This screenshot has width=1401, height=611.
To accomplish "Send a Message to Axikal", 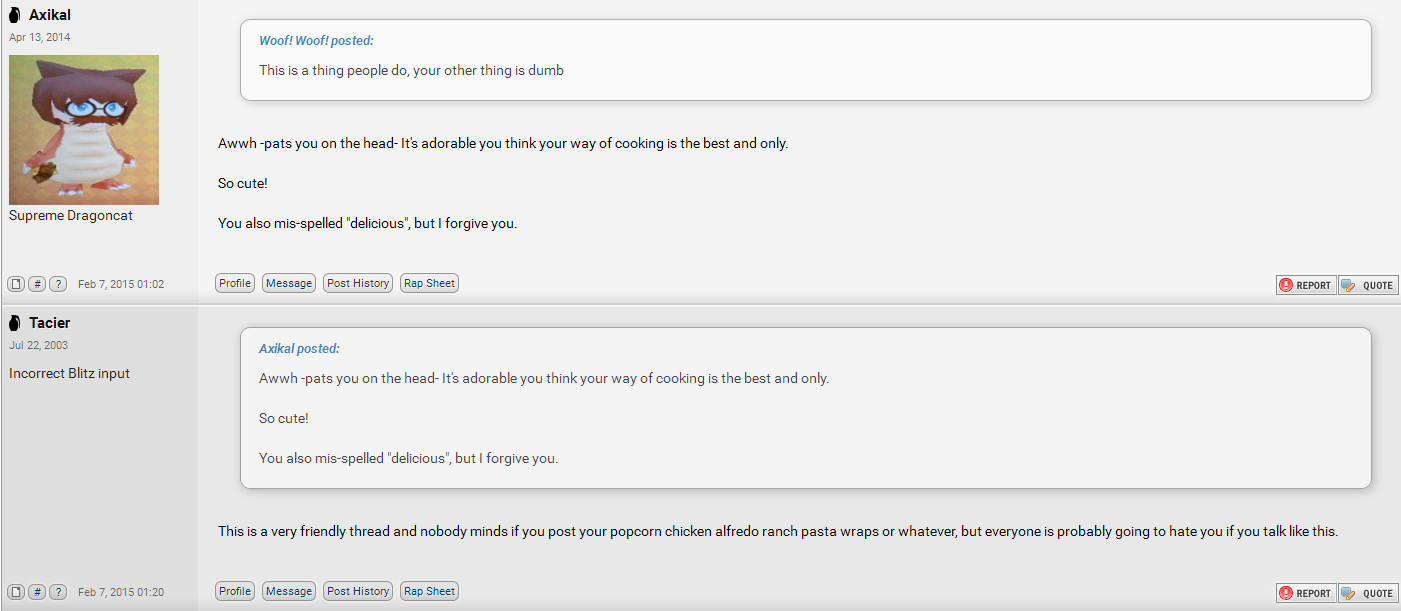I will pyautogui.click(x=289, y=283).
